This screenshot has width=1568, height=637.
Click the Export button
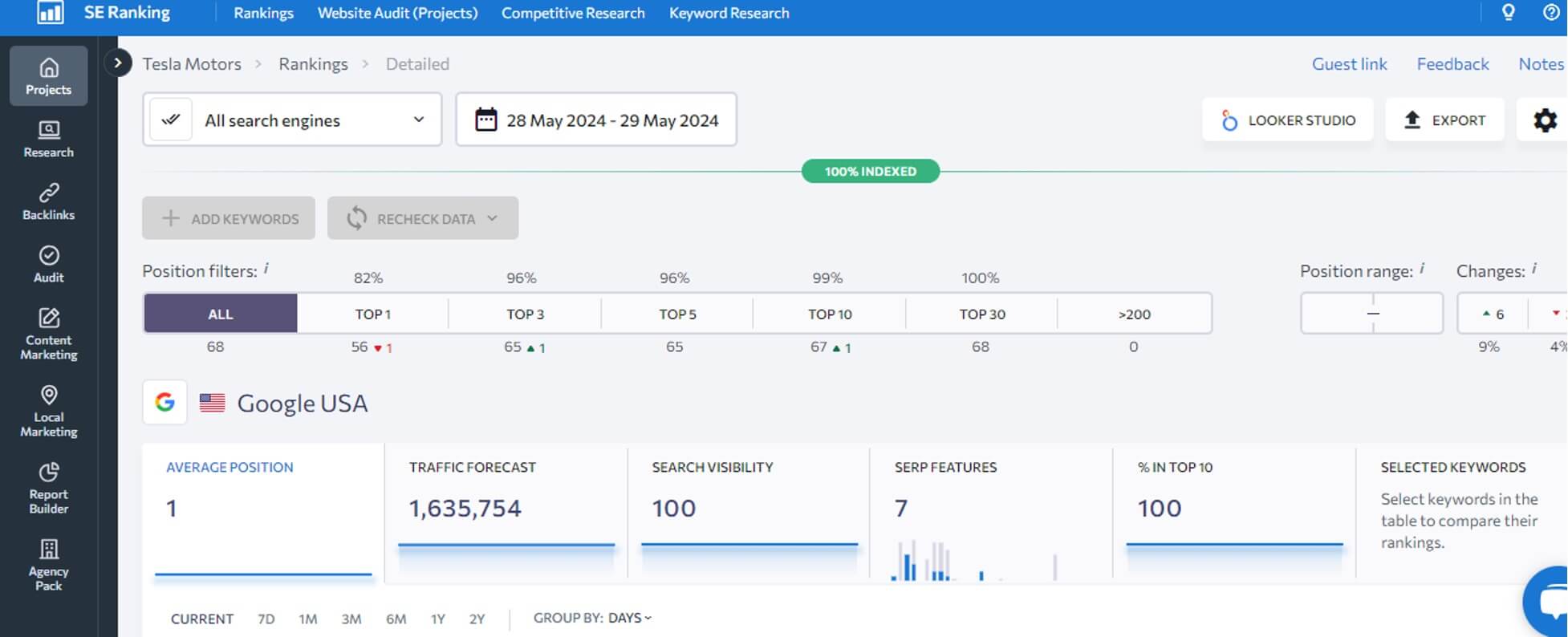(x=1444, y=120)
